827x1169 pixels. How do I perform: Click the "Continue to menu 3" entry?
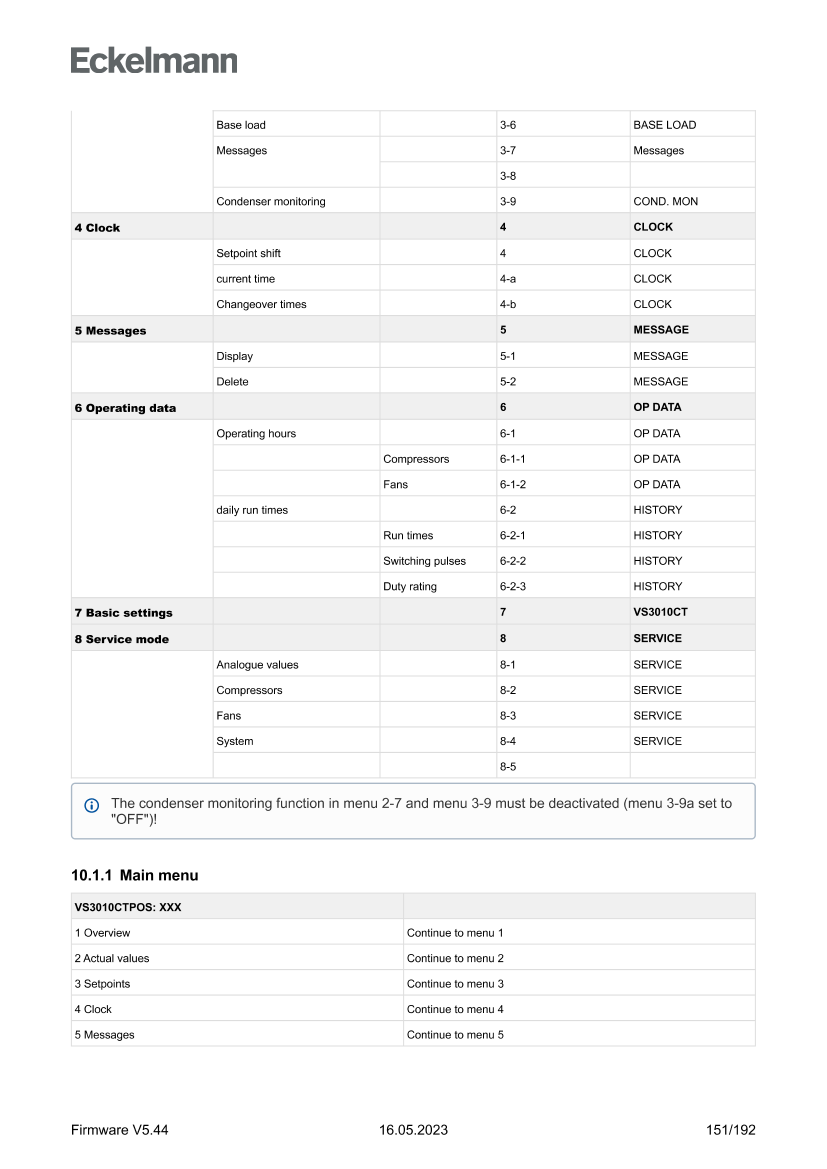point(455,984)
